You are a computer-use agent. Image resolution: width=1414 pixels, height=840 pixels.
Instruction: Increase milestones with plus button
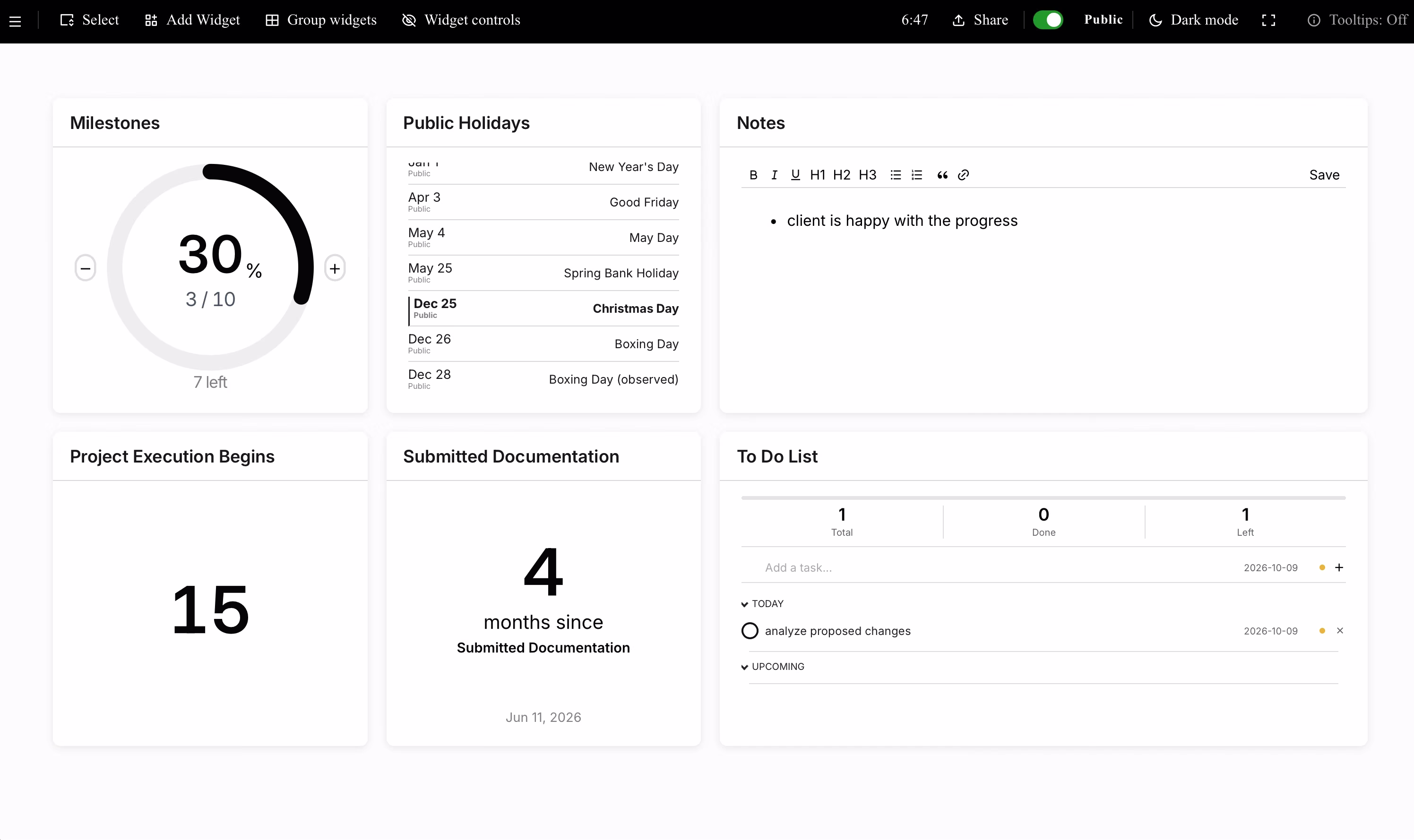(x=335, y=268)
